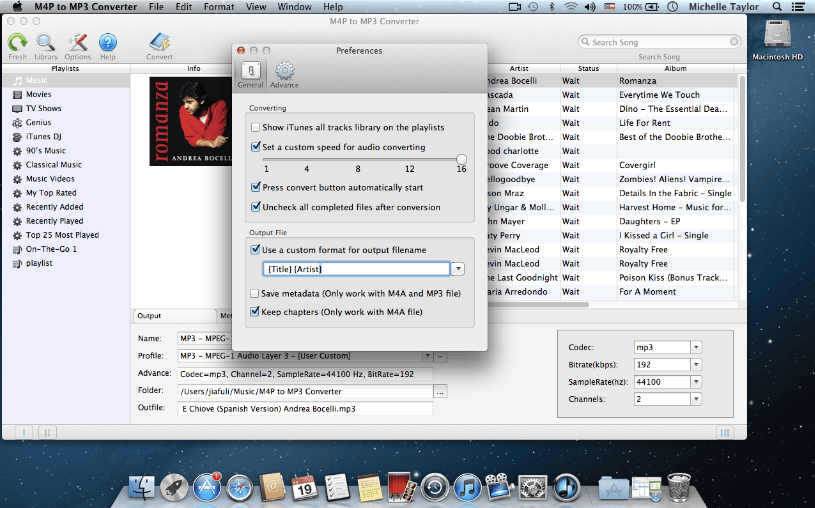Click the Spotlight search menu bar icon

(777, 7)
